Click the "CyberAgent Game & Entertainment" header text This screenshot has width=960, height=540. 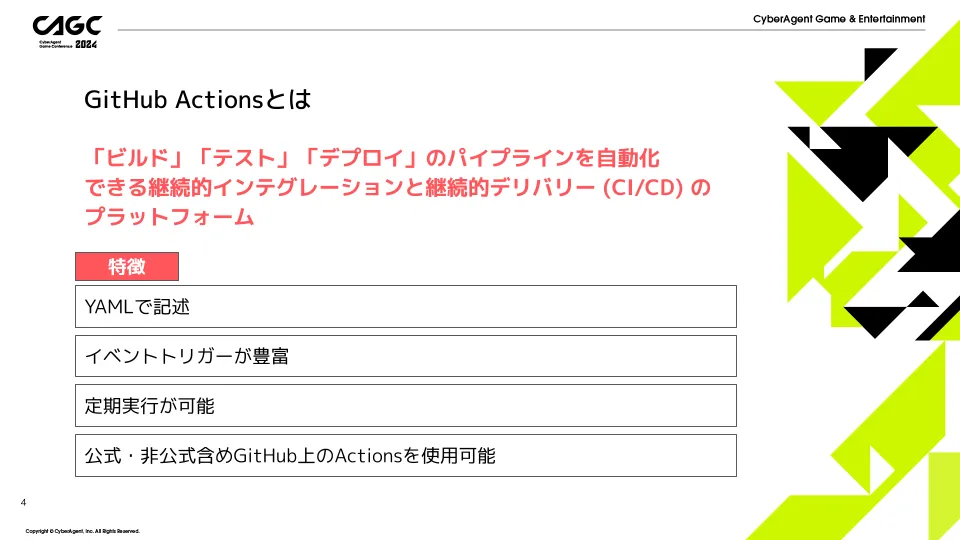pos(839,19)
